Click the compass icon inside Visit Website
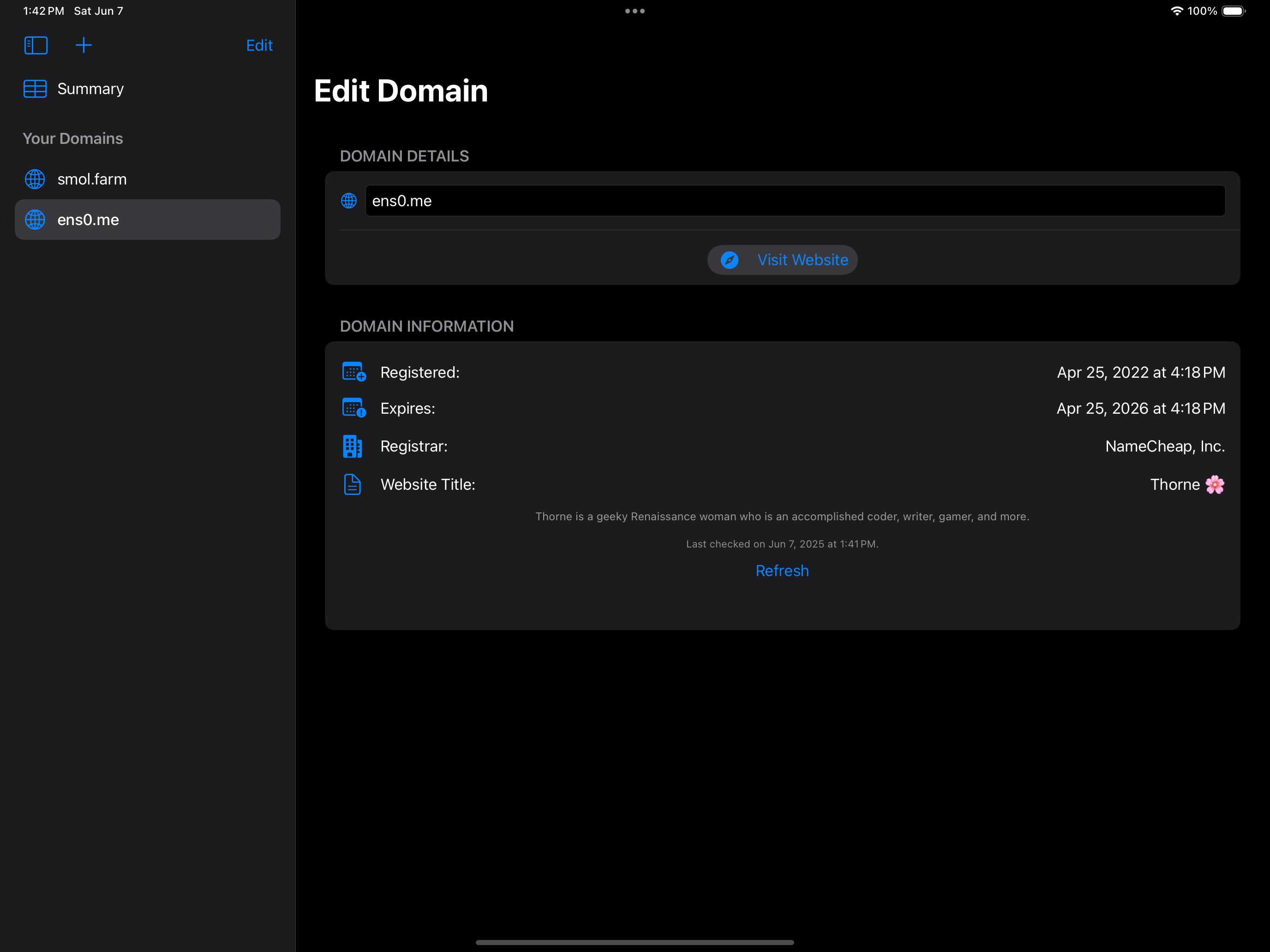Screen dimensions: 1270x952 coord(730,260)
